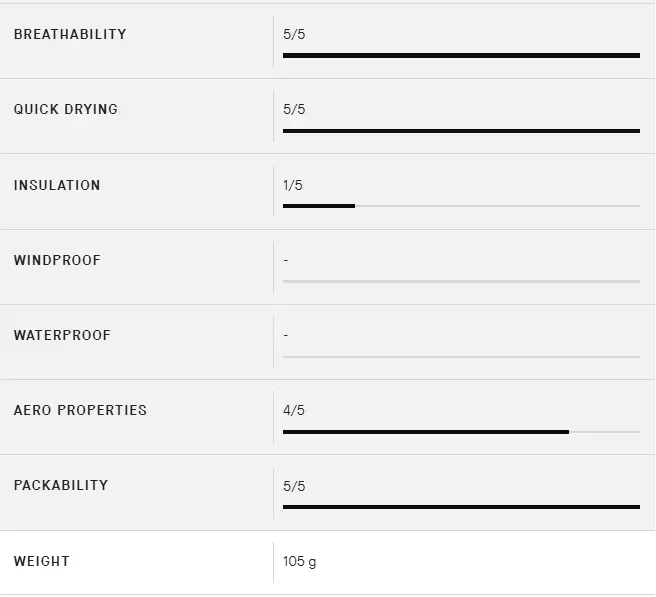Select the PACKABILITY label

tap(61, 485)
